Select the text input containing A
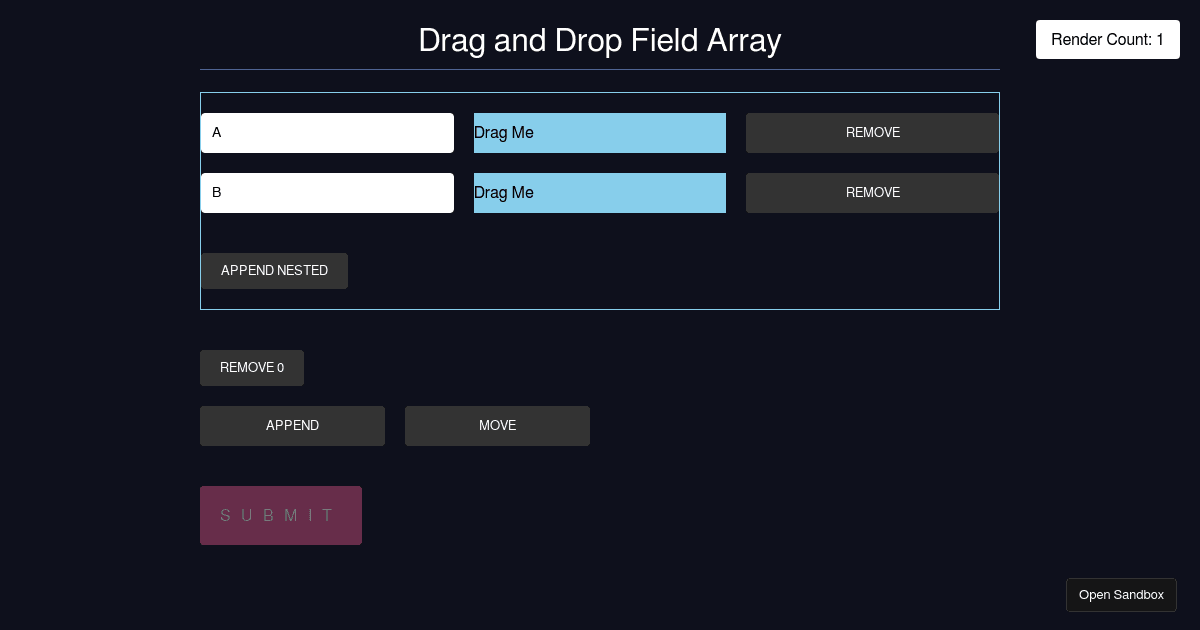This screenshot has height=630, width=1200. pyautogui.click(x=327, y=133)
